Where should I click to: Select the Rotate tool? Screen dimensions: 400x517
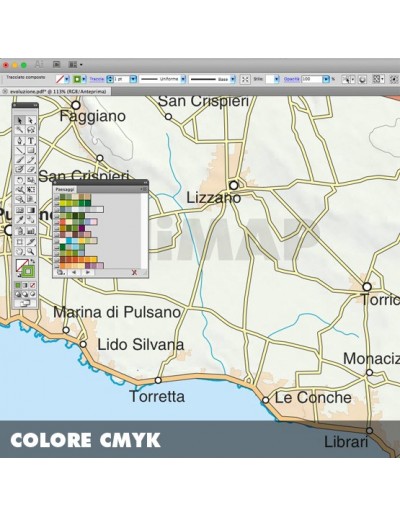coord(20,180)
